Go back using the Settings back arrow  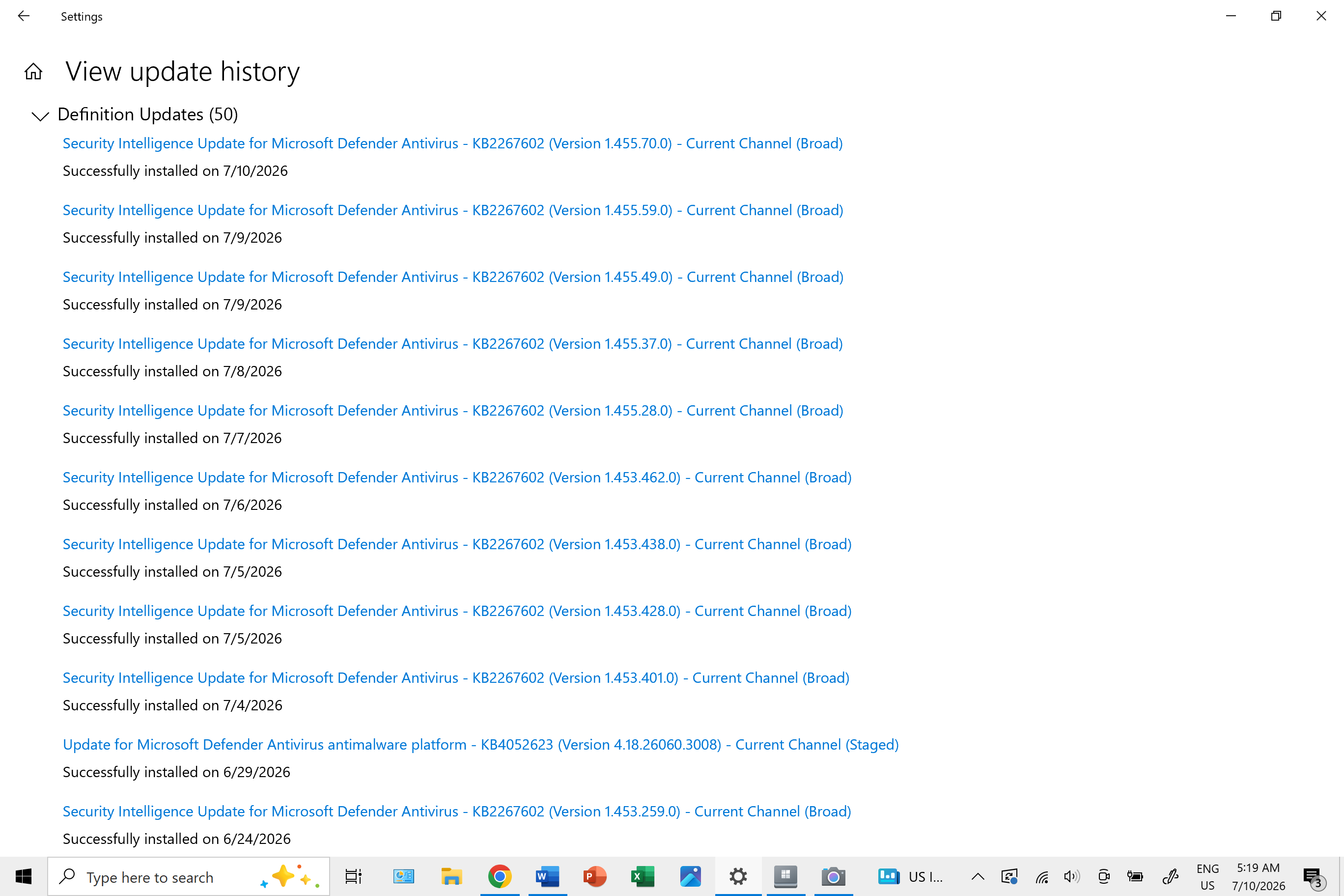[24, 16]
